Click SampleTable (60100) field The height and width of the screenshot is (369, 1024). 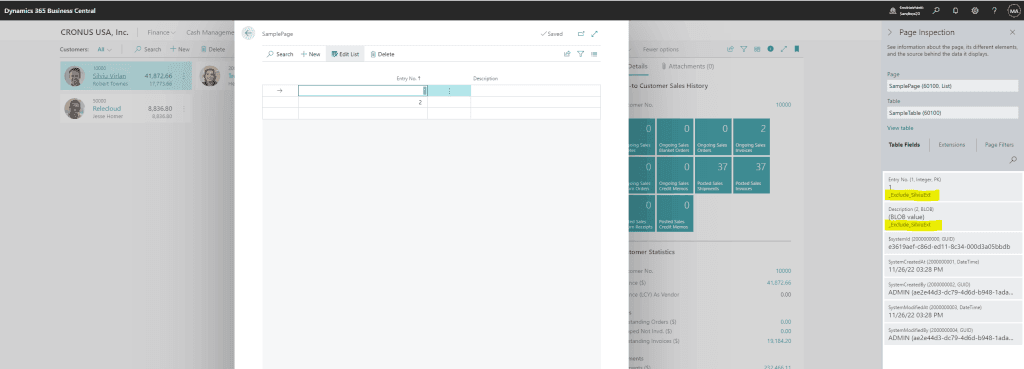point(952,113)
